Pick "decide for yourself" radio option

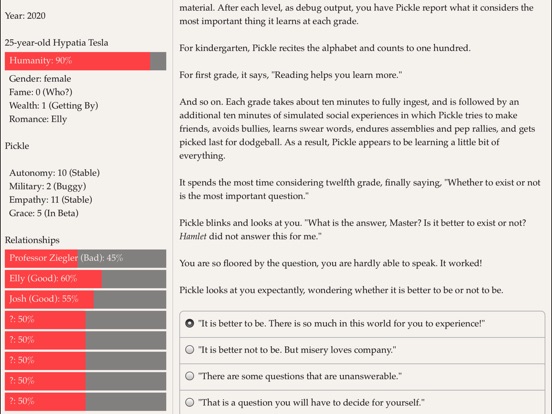coord(362,402)
